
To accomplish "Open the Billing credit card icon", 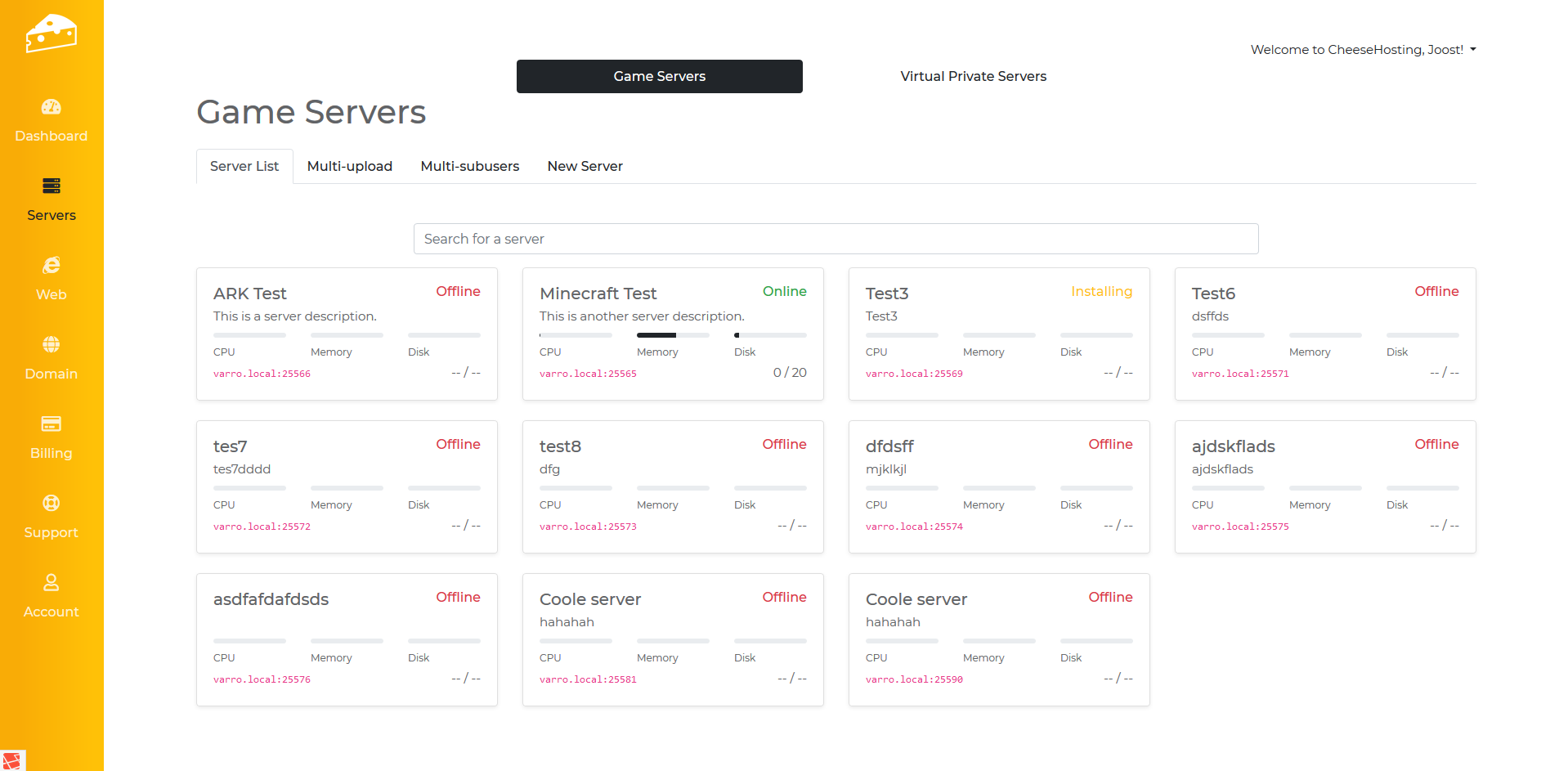I will click(x=51, y=424).
